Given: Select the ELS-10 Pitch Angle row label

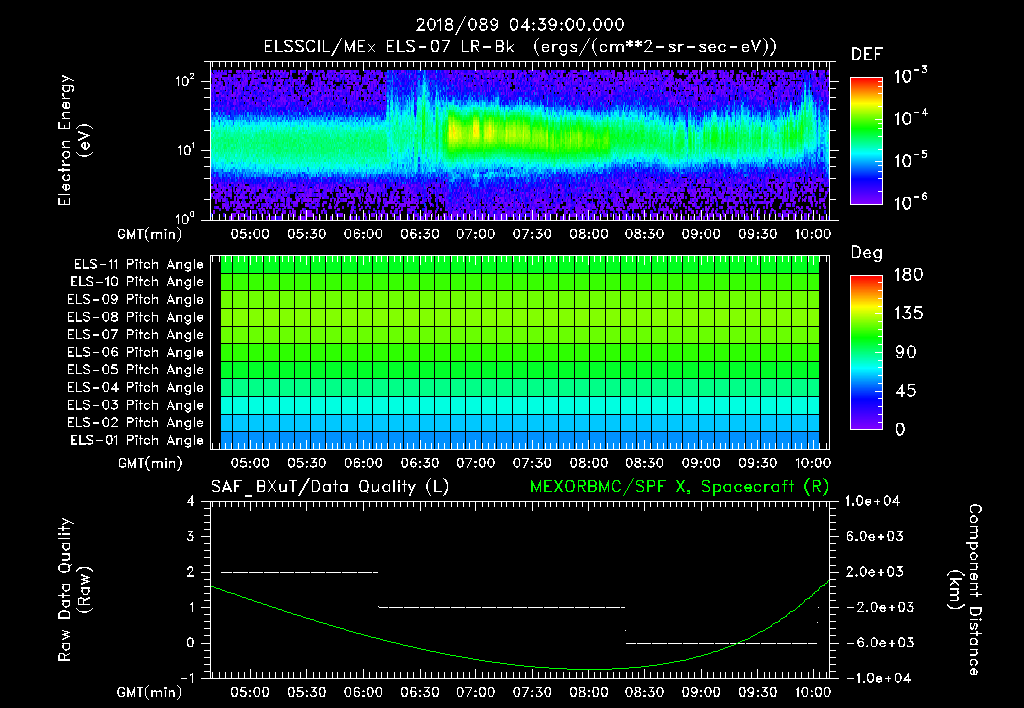Looking at the screenshot, I should pyautogui.click(x=137, y=282).
